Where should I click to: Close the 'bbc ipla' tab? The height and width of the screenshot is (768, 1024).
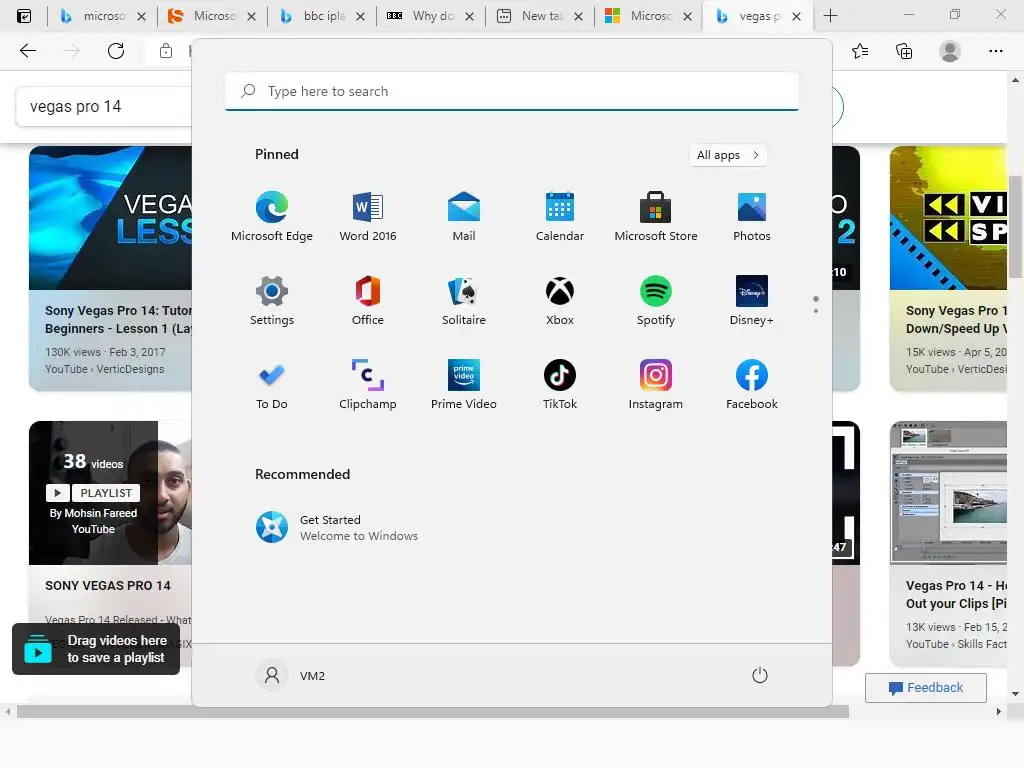coord(360,16)
